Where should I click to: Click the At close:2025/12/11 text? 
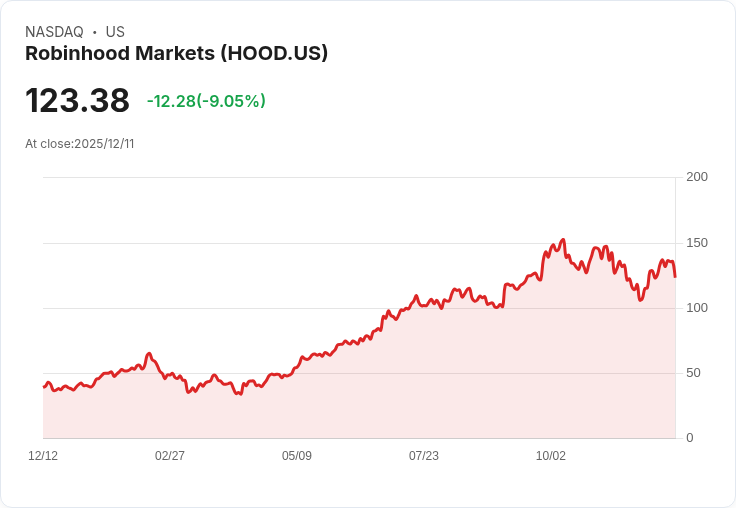(80, 144)
